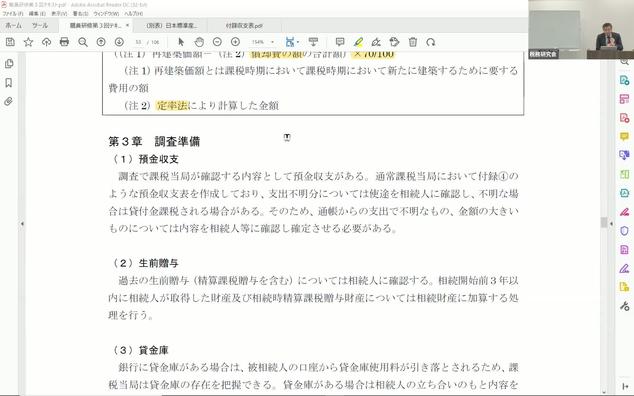634x396 pixels.
Task: Open the purple Request Signatures tool
Action: pyautogui.click(x=624, y=268)
